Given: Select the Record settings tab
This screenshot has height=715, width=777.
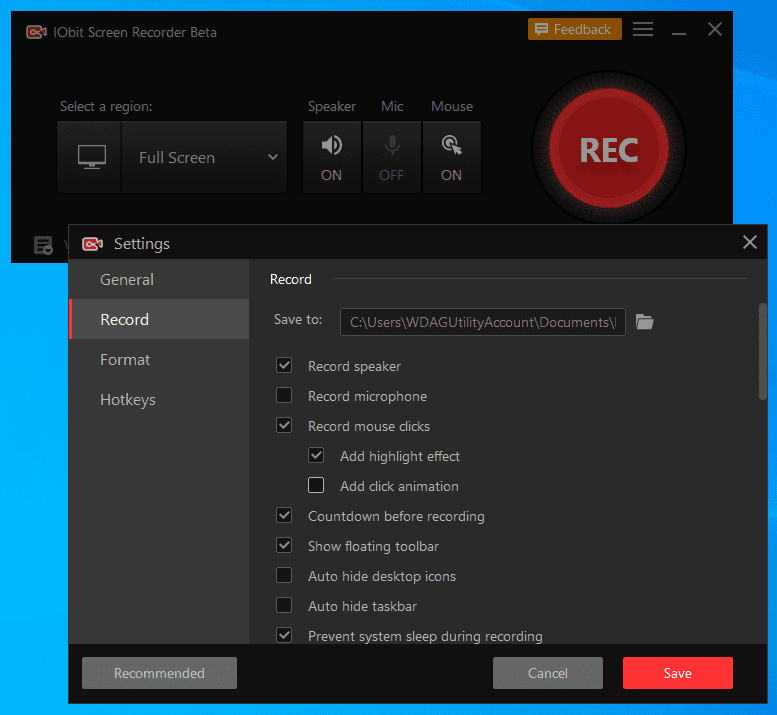Looking at the screenshot, I should (x=159, y=320).
